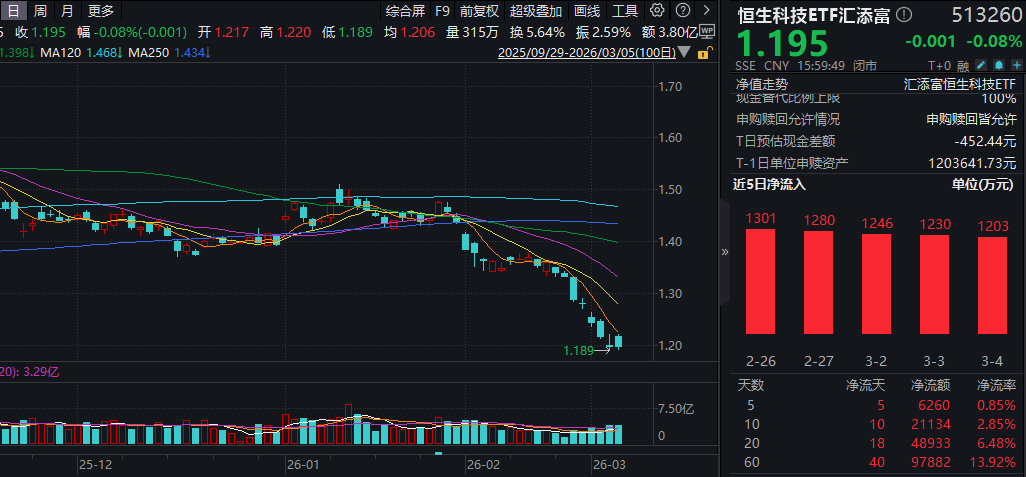Switch chart to monthly 月 period
1026x477 pixels.
(x=66, y=11)
